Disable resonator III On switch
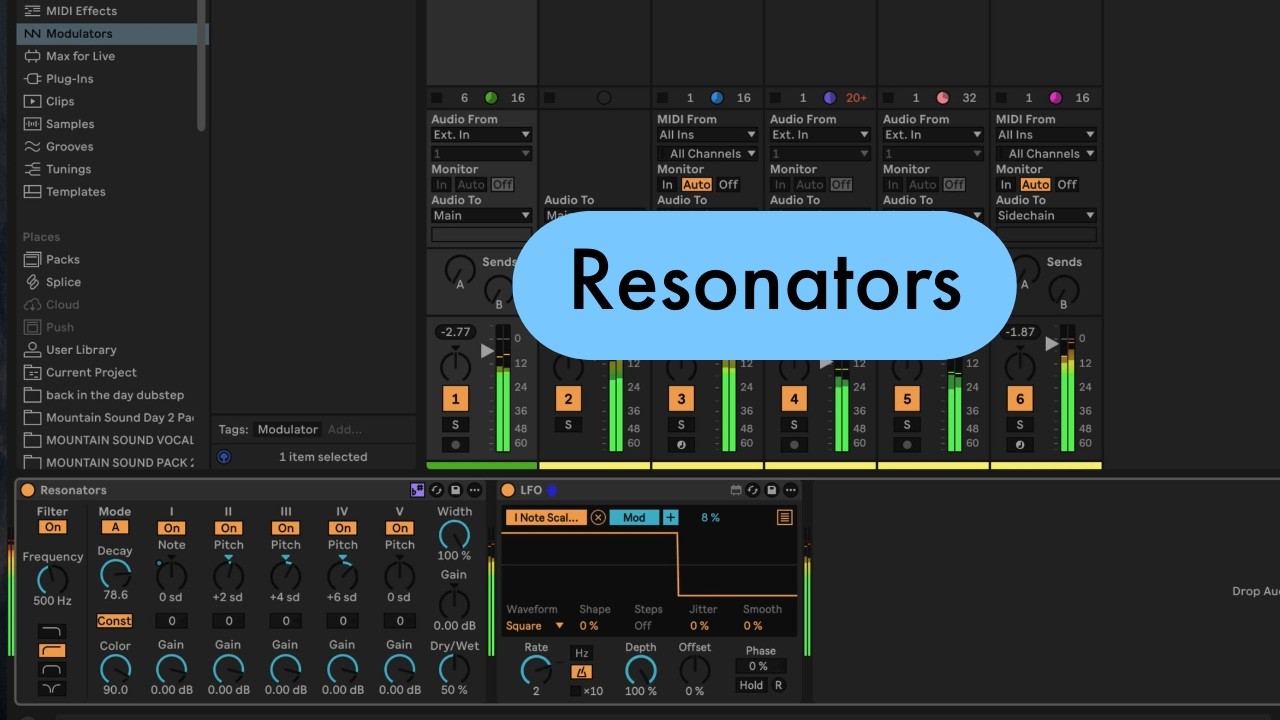This screenshot has height=720, width=1280. [286, 528]
